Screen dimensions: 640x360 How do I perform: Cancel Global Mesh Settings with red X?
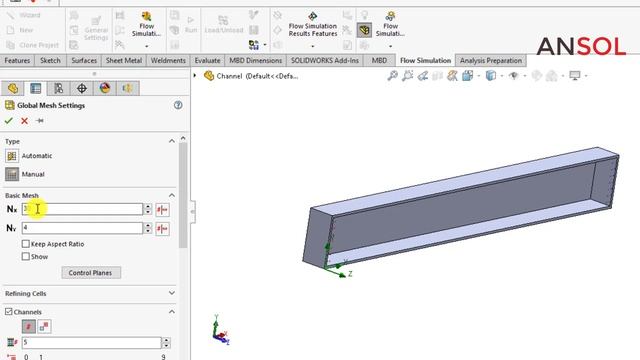click(24, 121)
